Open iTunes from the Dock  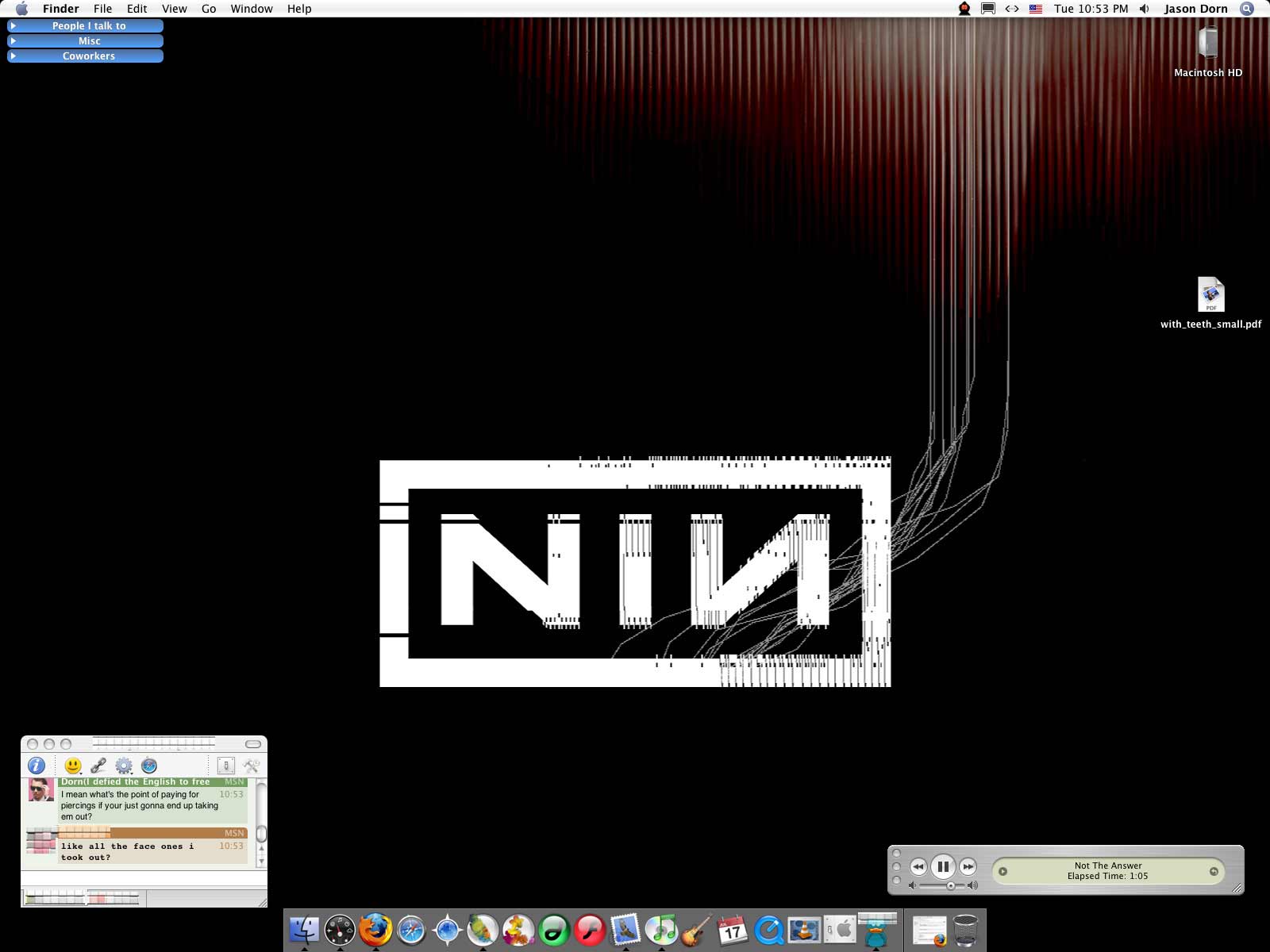(661, 929)
